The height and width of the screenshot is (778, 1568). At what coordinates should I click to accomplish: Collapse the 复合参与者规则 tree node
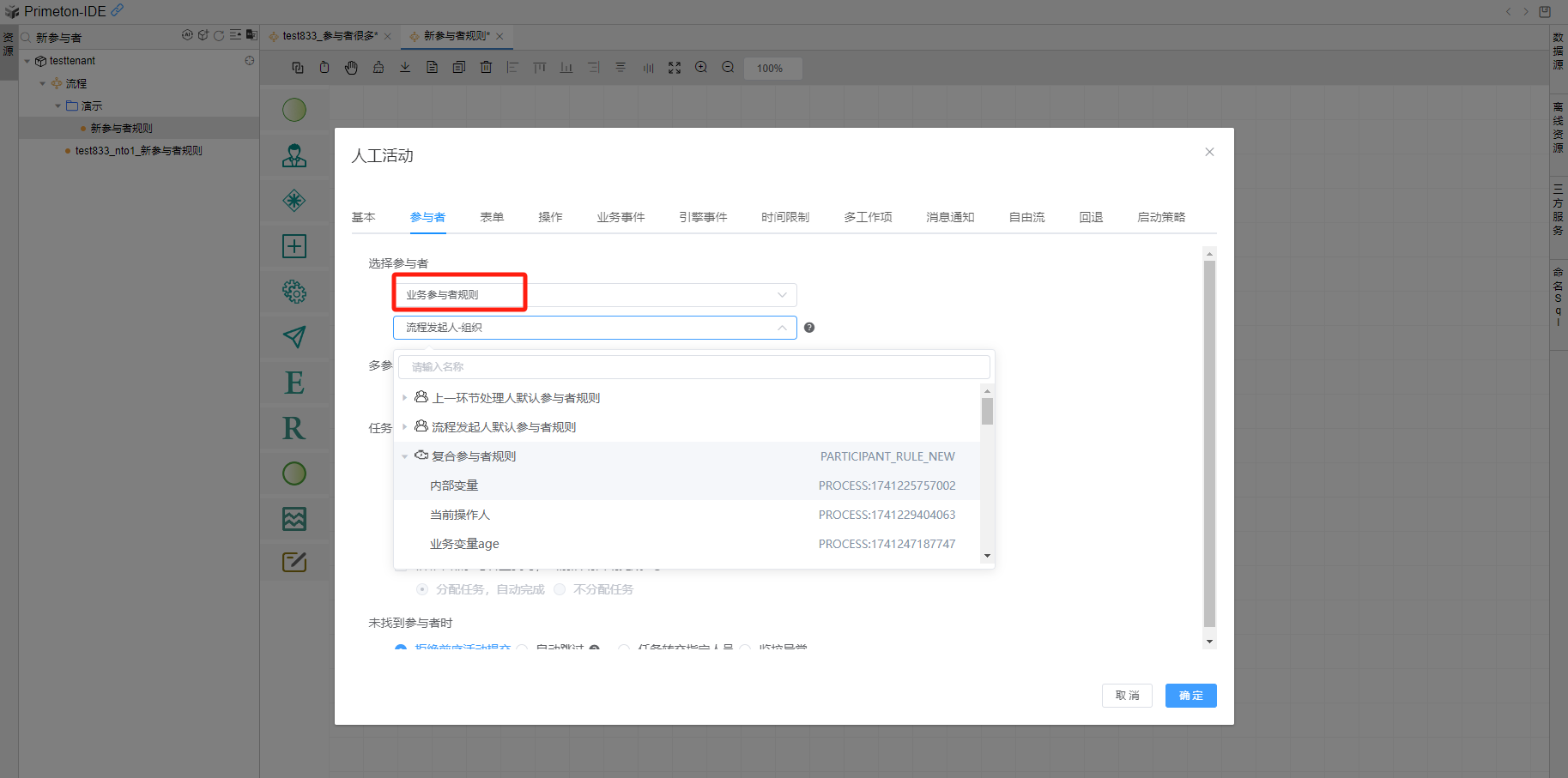(x=404, y=456)
